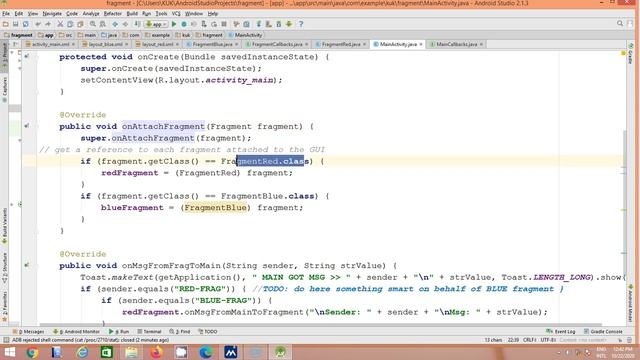This screenshot has width=640, height=360.
Task: Open Firefox from the taskbar
Action: pos(156,352)
